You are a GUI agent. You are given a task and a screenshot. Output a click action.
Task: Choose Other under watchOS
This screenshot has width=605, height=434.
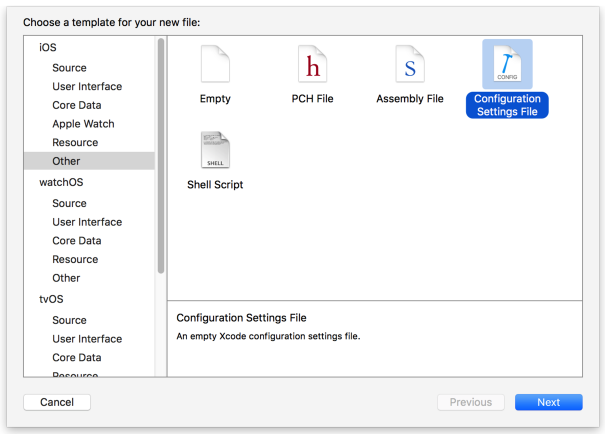pos(66,278)
